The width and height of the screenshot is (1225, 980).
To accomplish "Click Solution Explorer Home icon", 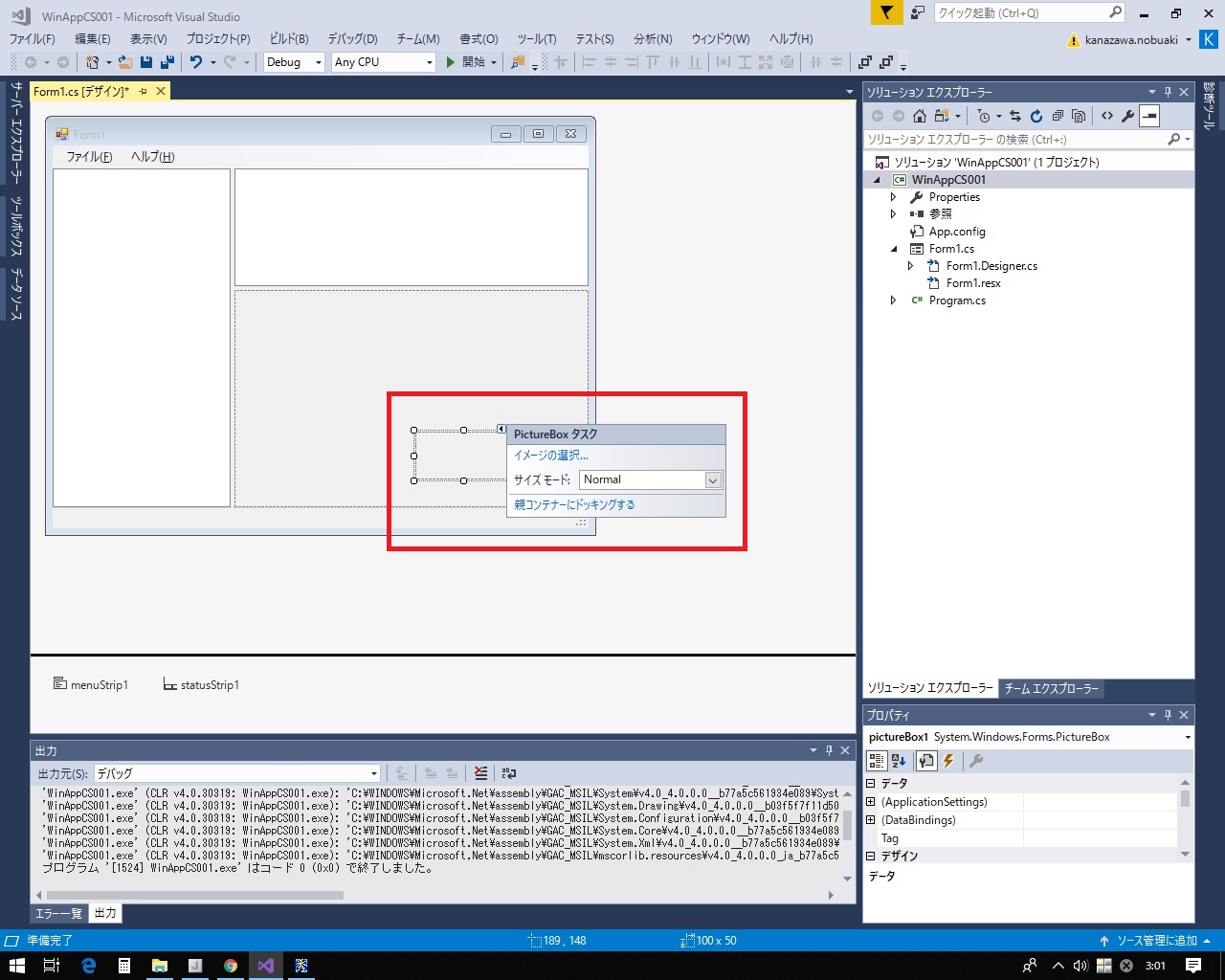I will [x=920, y=116].
